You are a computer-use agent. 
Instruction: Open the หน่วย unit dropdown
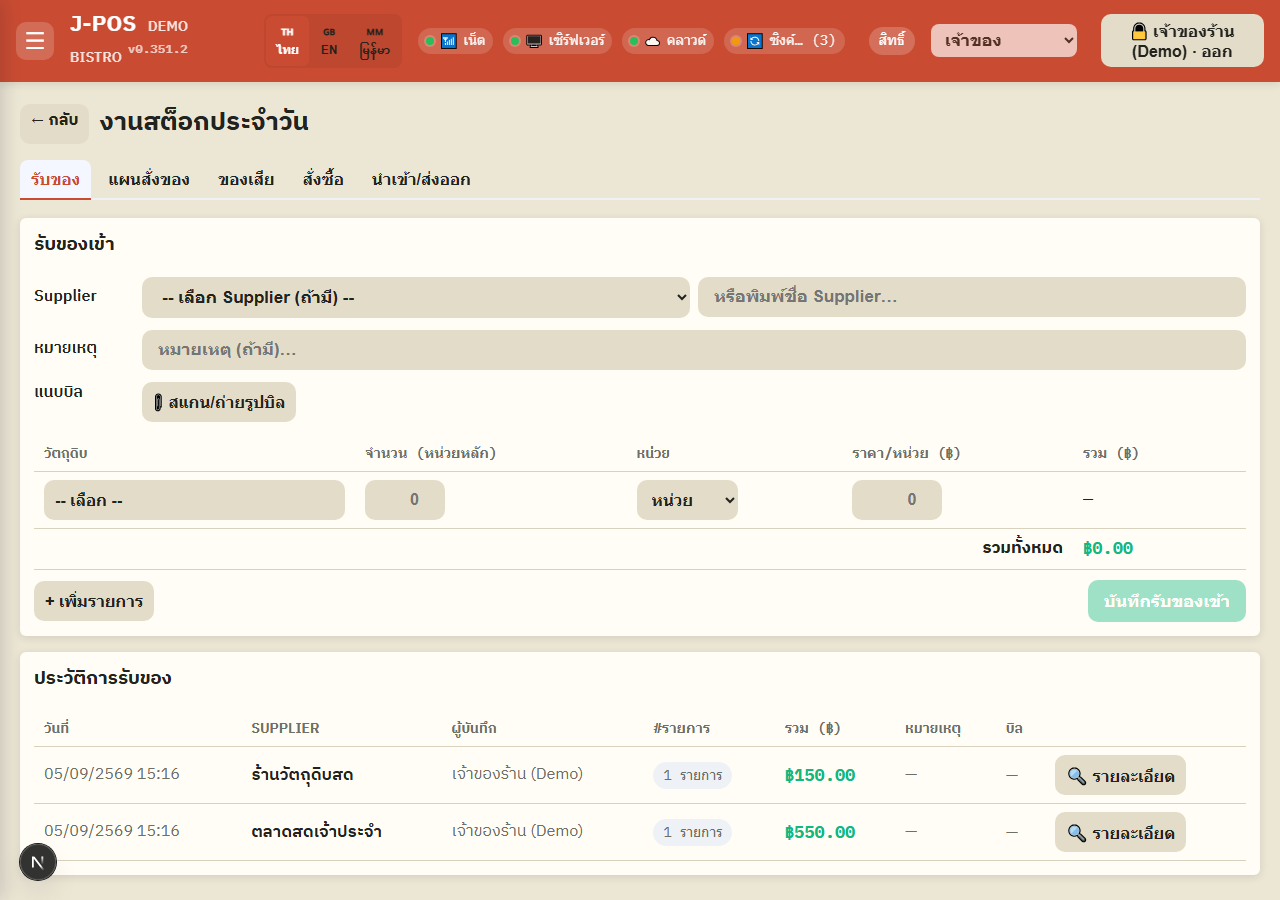point(687,500)
